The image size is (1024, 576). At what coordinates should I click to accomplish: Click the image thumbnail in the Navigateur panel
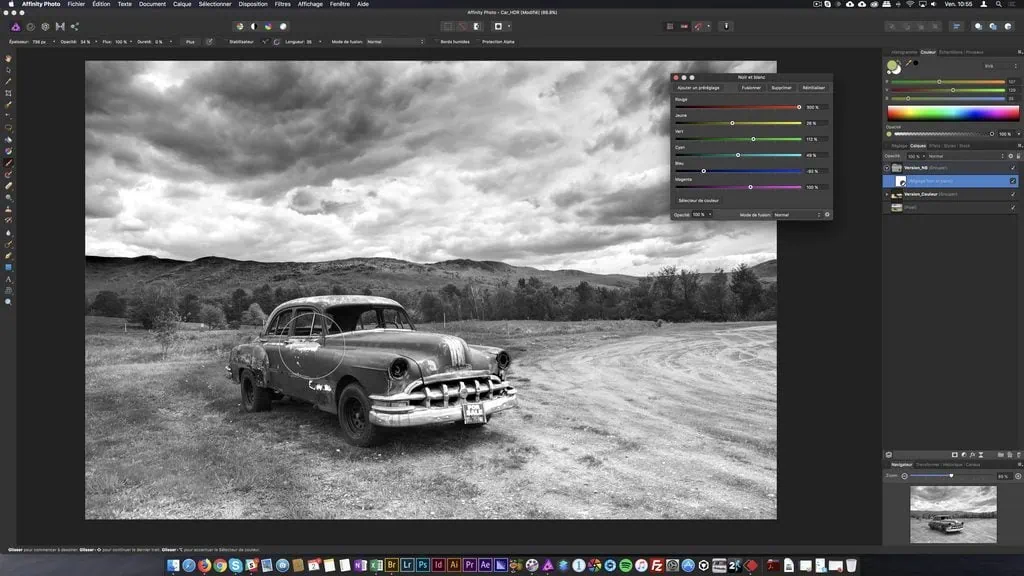[955, 512]
